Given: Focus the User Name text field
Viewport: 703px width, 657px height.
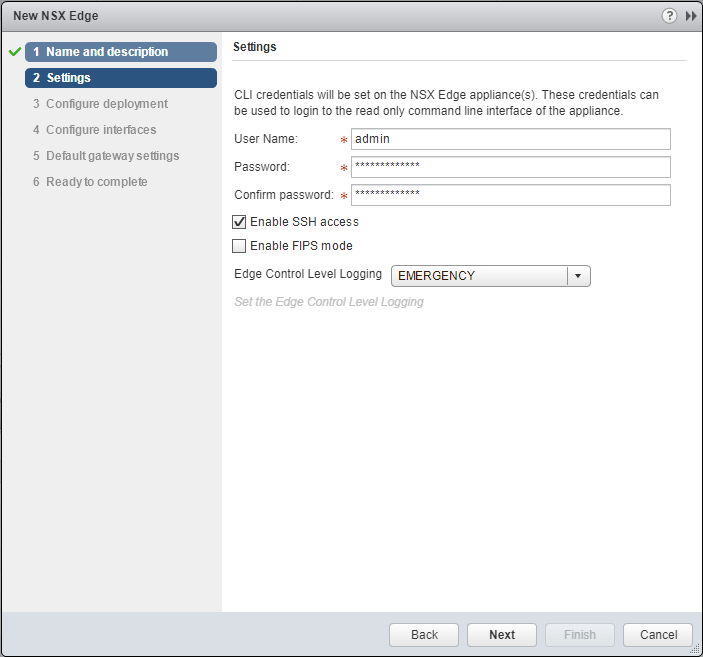Looking at the screenshot, I should click(x=510, y=139).
